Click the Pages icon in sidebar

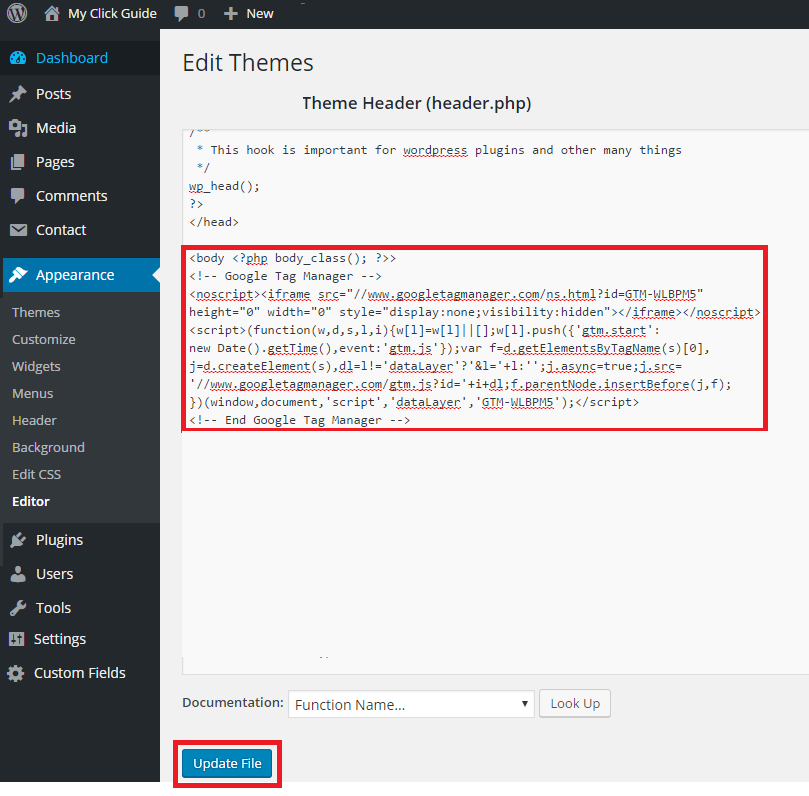pos(18,162)
